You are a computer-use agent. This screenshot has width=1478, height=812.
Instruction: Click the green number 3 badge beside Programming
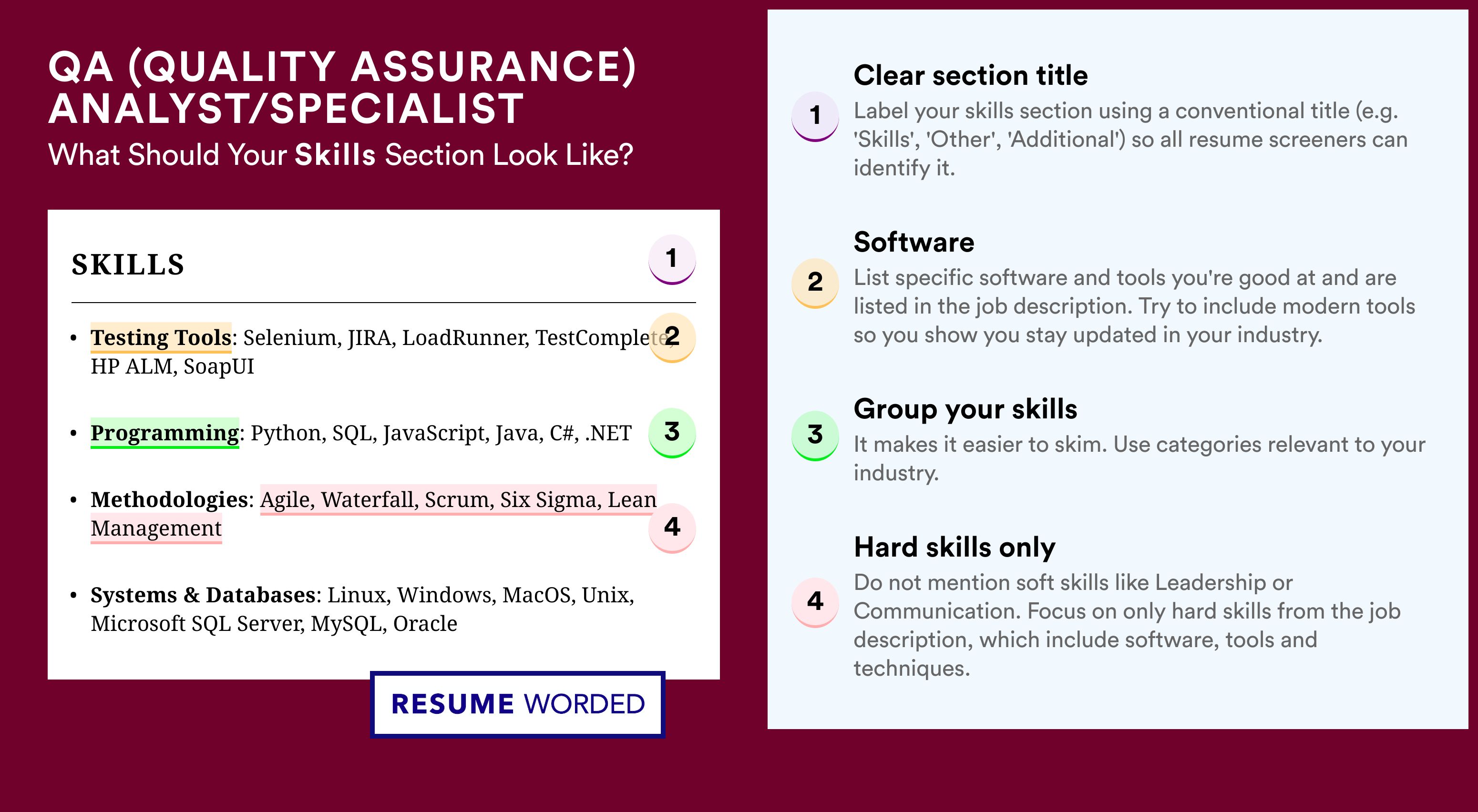tap(672, 432)
